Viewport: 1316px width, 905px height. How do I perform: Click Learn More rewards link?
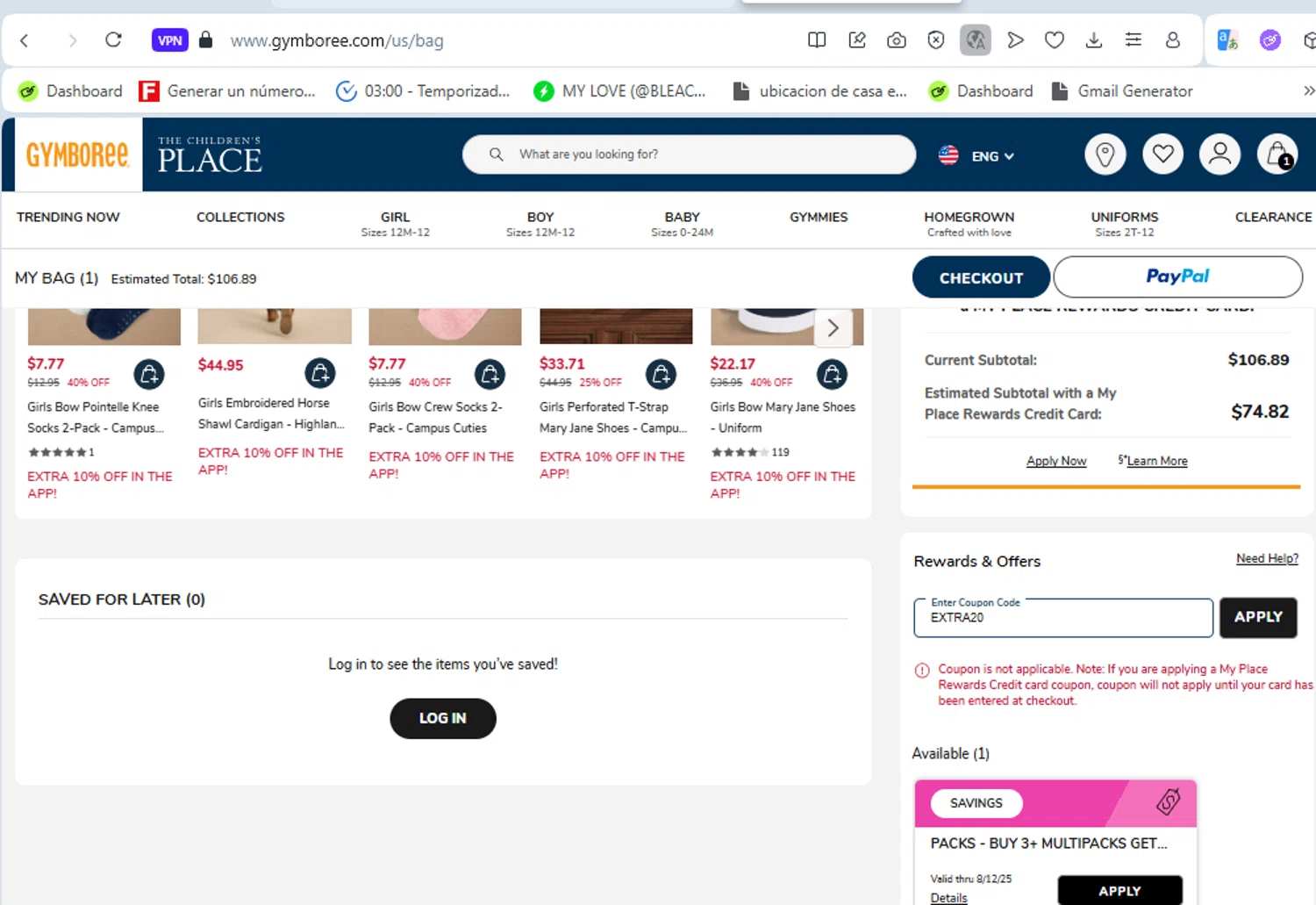point(1156,461)
